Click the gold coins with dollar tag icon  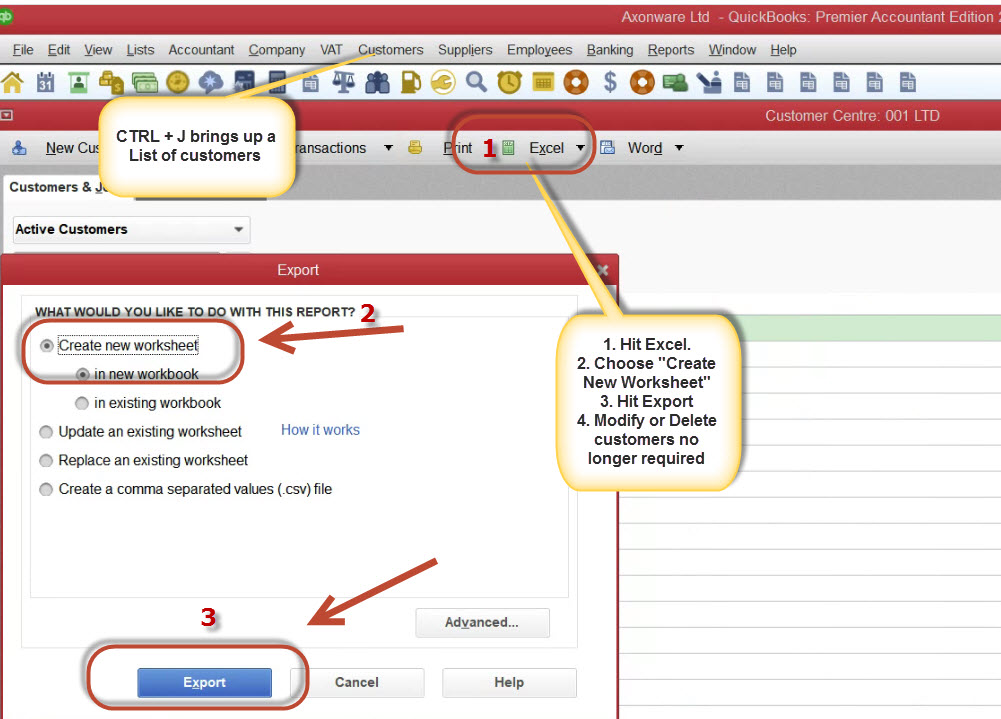click(x=112, y=82)
